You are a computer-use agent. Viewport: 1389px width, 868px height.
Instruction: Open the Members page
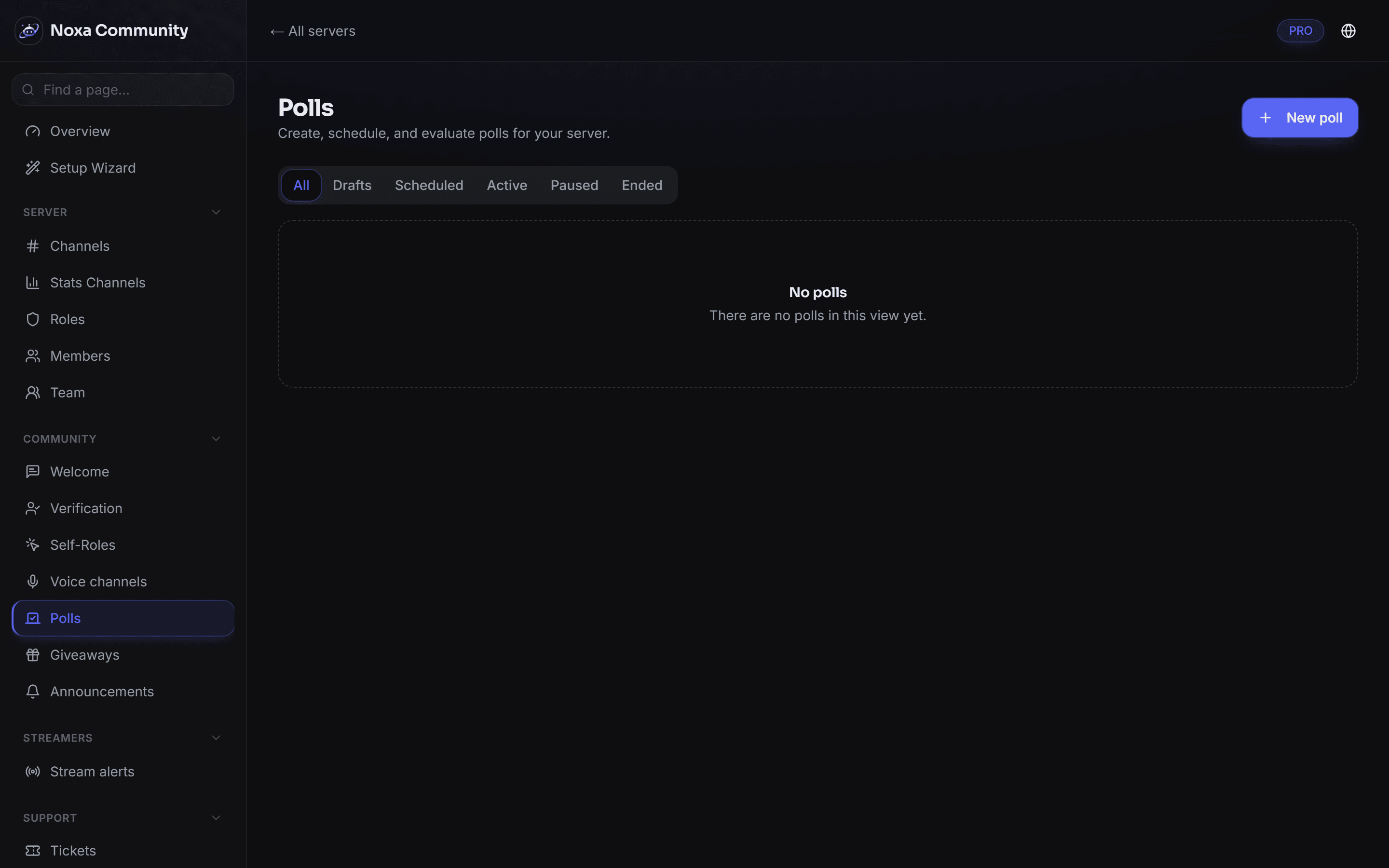[x=123, y=356]
